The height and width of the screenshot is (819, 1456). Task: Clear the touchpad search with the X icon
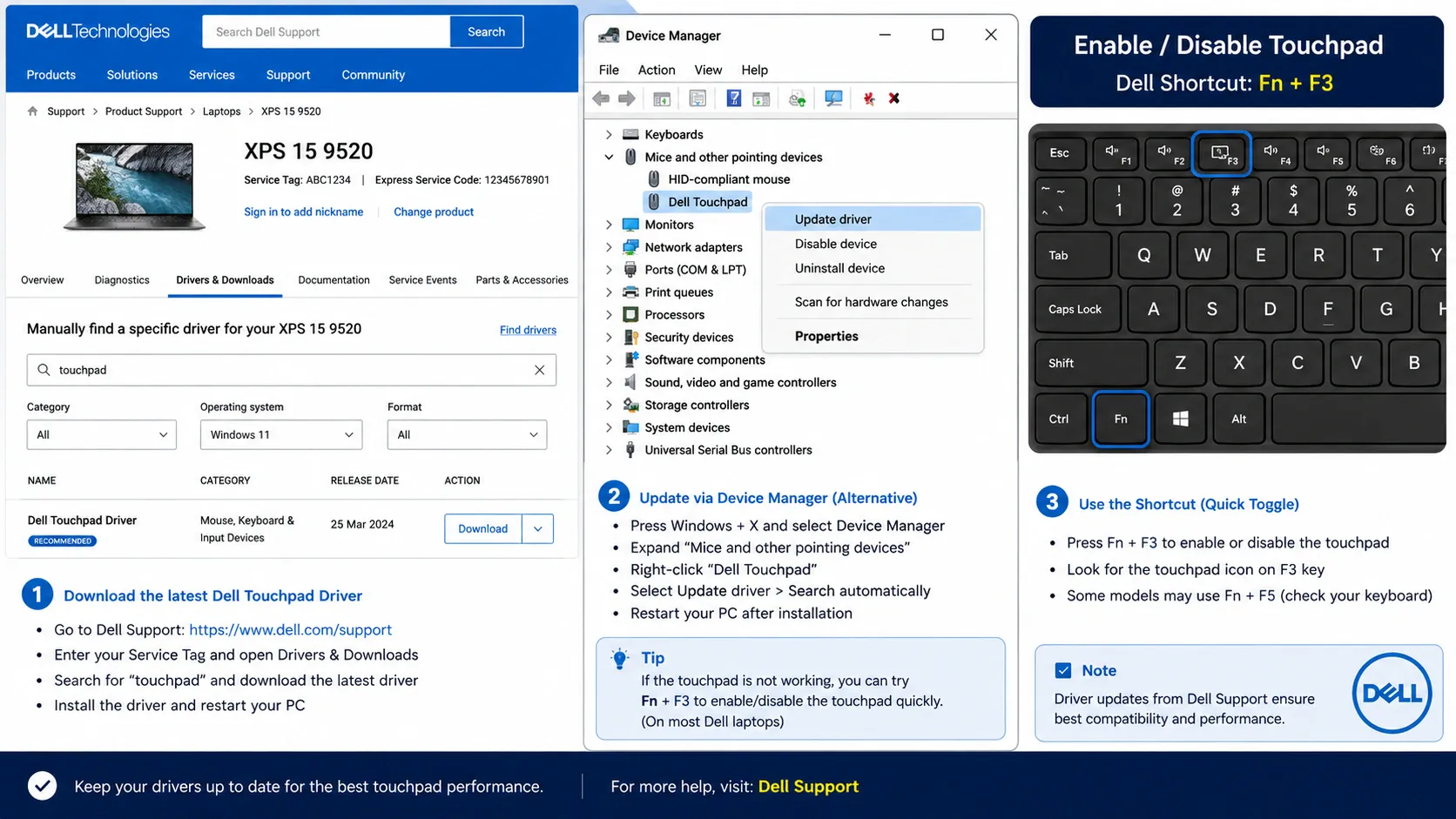(x=540, y=370)
